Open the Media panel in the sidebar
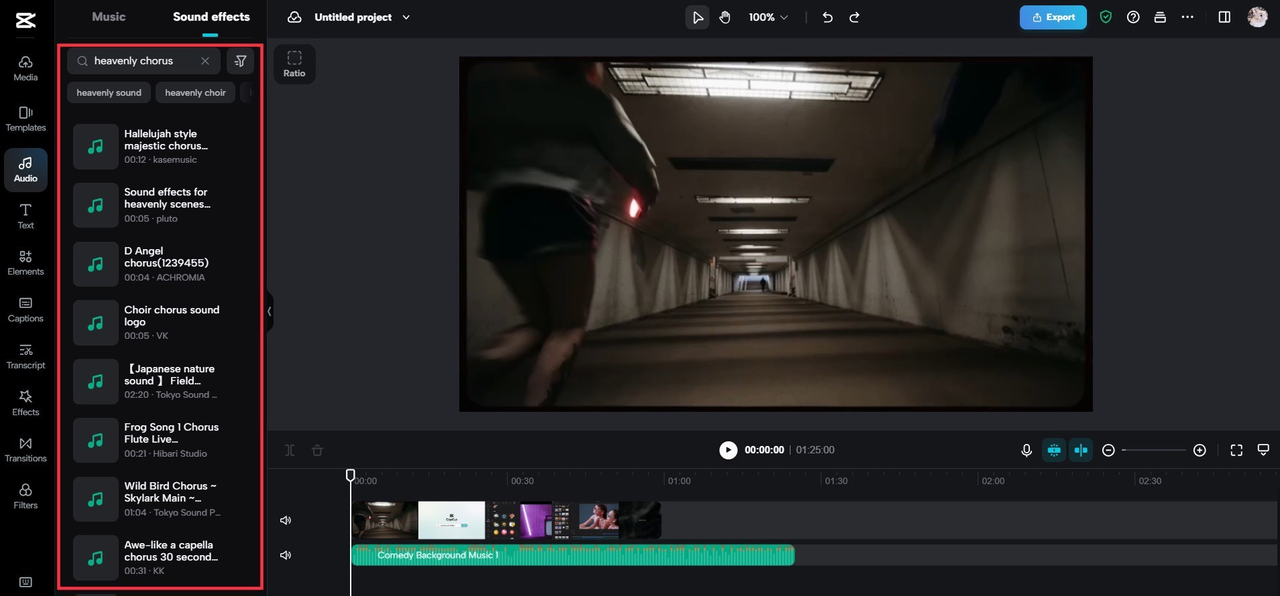 point(25,66)
